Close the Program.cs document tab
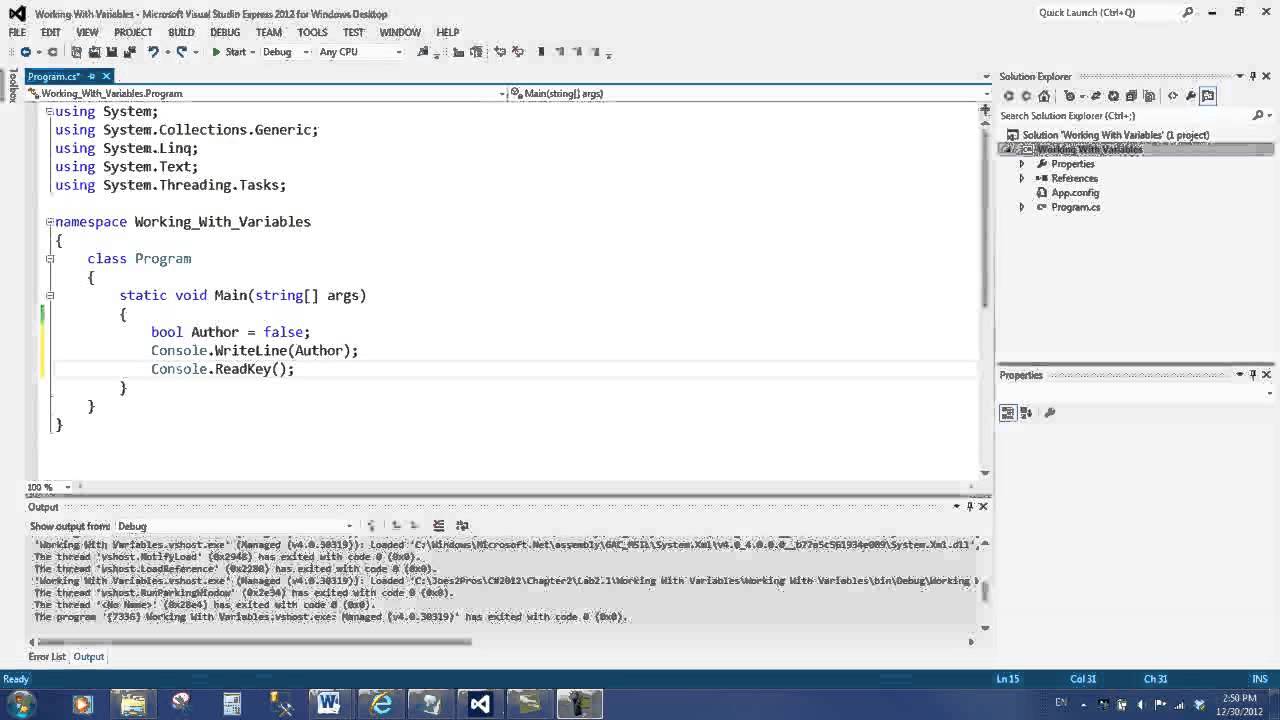 106,76
